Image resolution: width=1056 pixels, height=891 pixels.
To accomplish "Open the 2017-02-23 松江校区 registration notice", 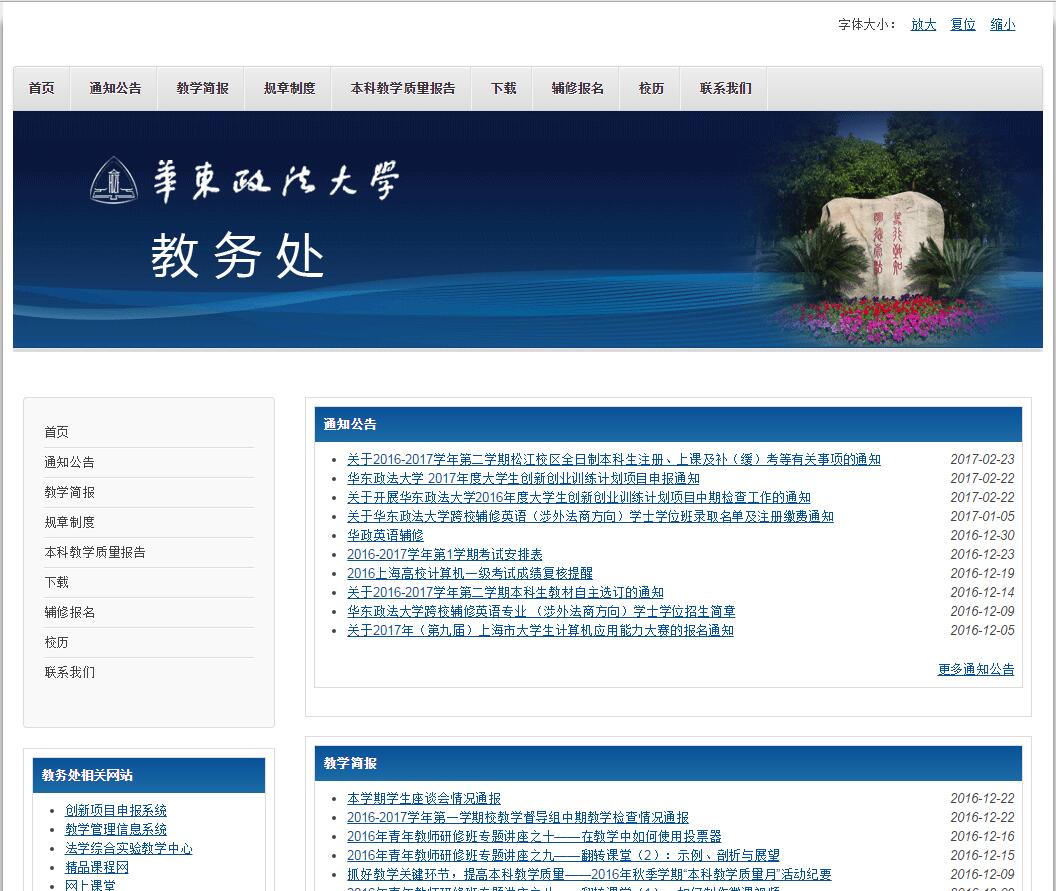I will click(x=614, y=459).
